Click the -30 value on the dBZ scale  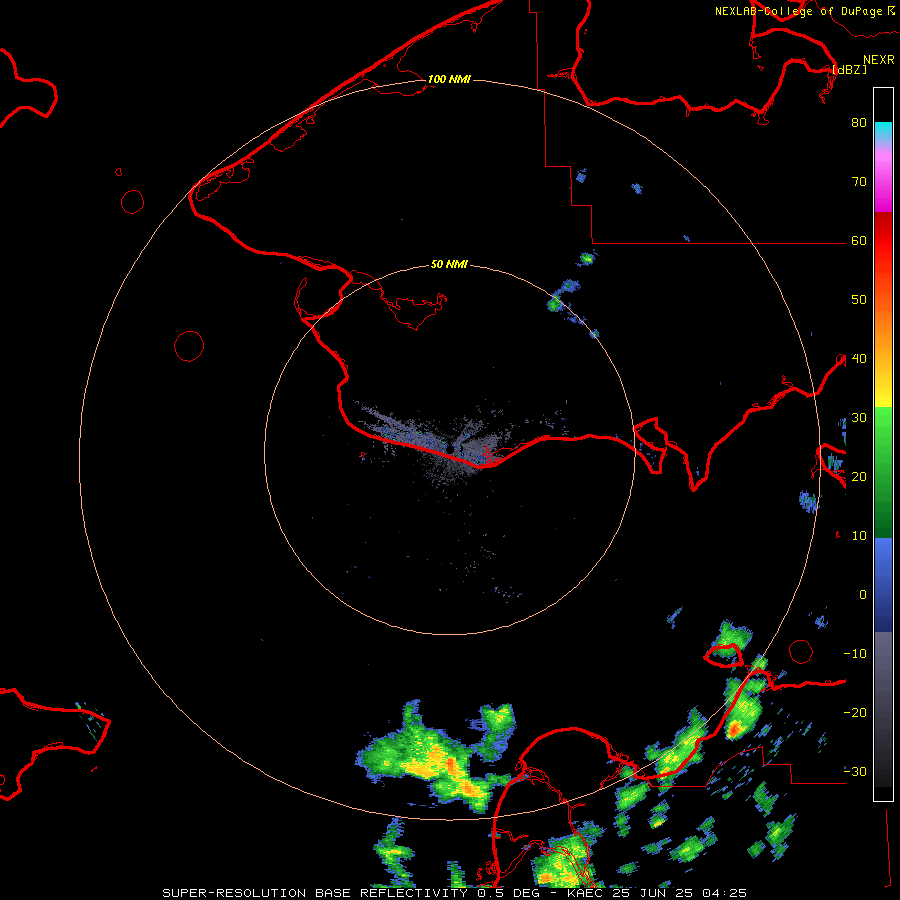click(x=855, y=771)
